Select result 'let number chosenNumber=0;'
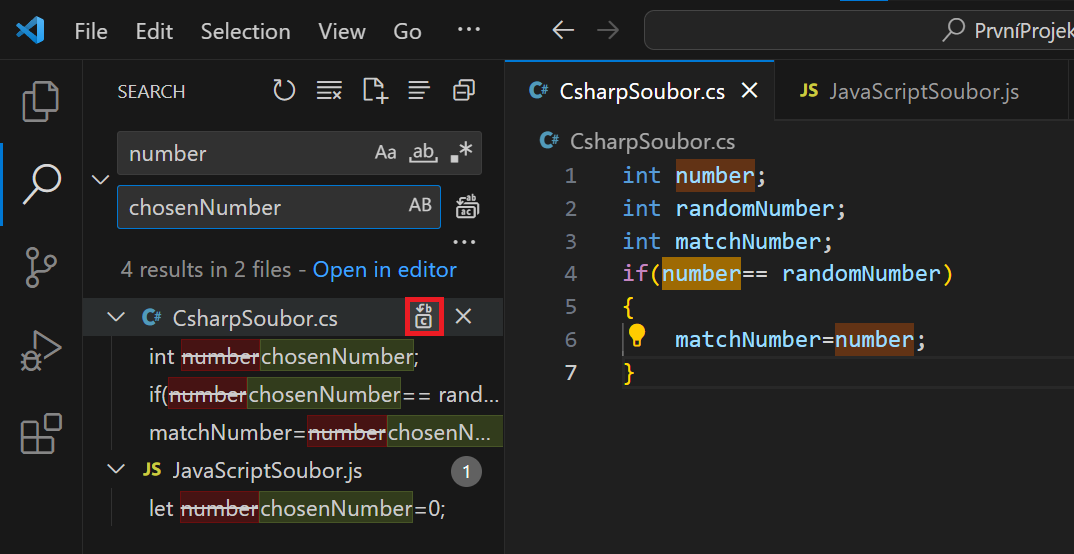The height and width of the screenshot is (554, 1074). point(293,509)
